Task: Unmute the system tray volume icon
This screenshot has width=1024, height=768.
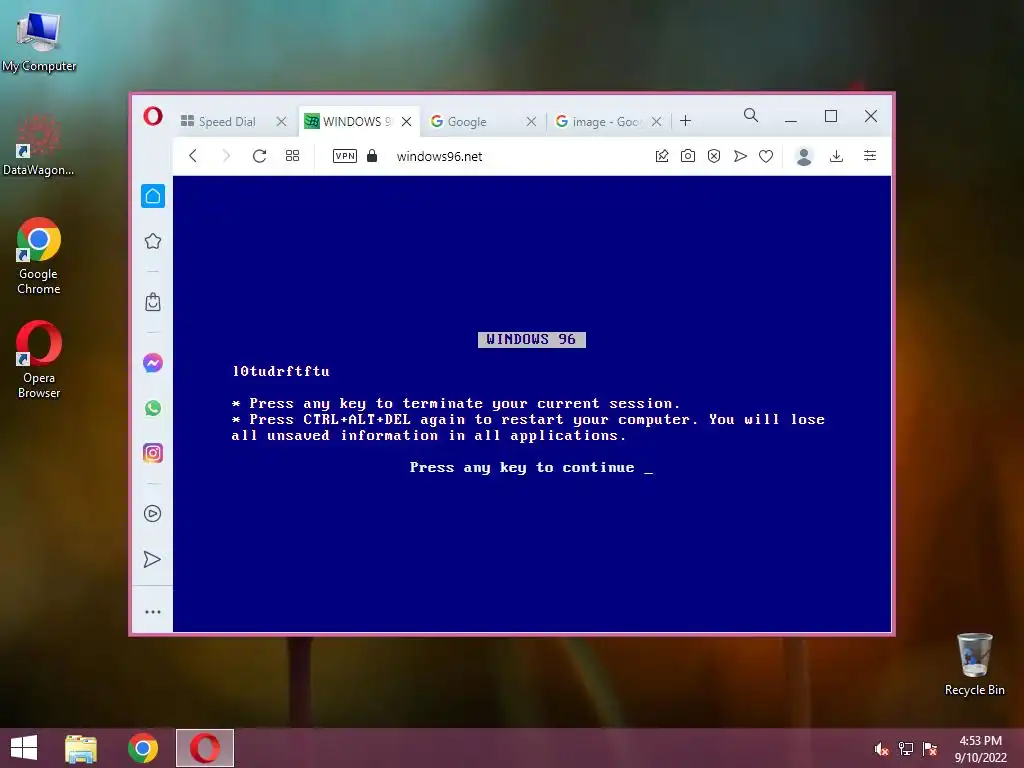Action: (x=882, y=749)
